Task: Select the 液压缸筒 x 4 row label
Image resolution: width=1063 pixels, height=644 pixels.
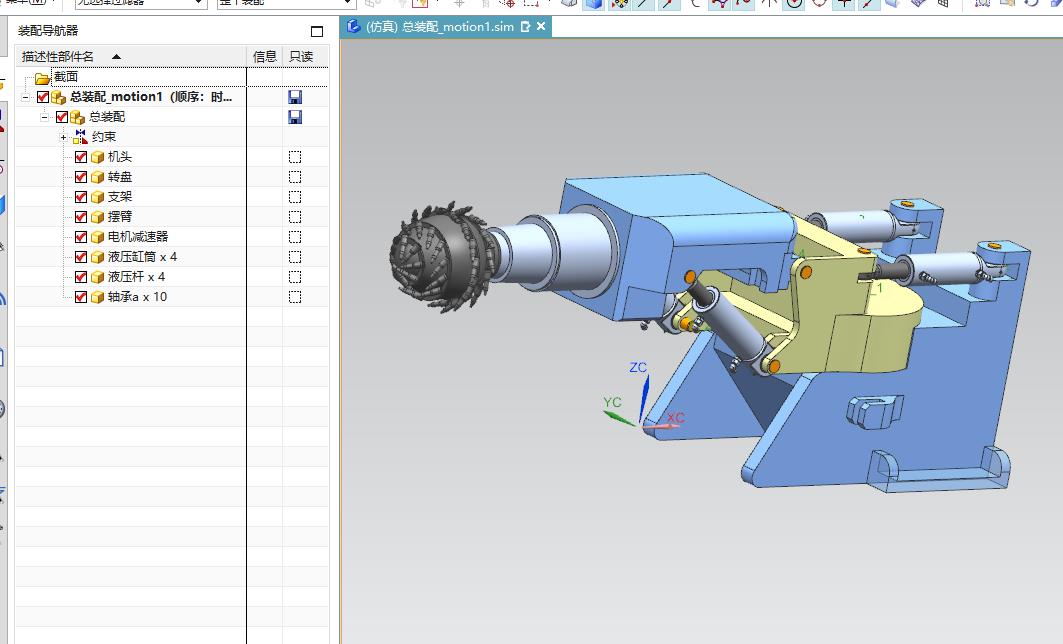Action: (x=142, y=257)
